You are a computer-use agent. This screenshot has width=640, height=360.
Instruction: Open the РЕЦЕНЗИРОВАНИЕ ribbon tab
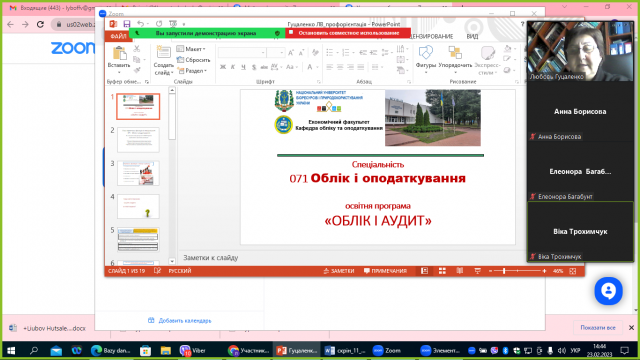tap(432, 36)
